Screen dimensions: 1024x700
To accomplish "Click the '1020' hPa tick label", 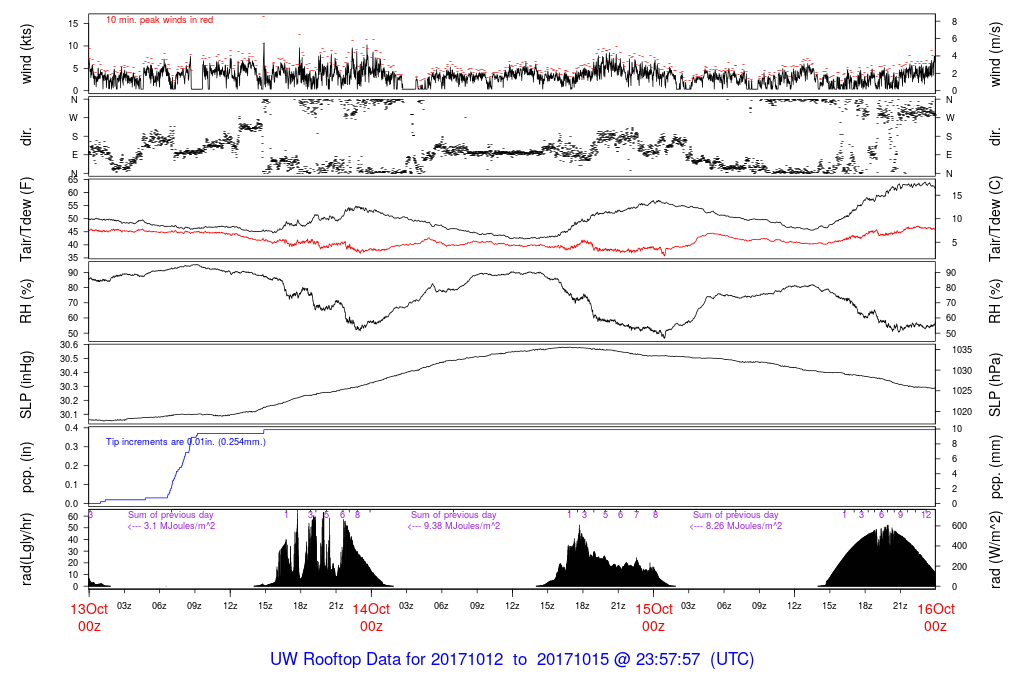I will (x=962, y=412).
